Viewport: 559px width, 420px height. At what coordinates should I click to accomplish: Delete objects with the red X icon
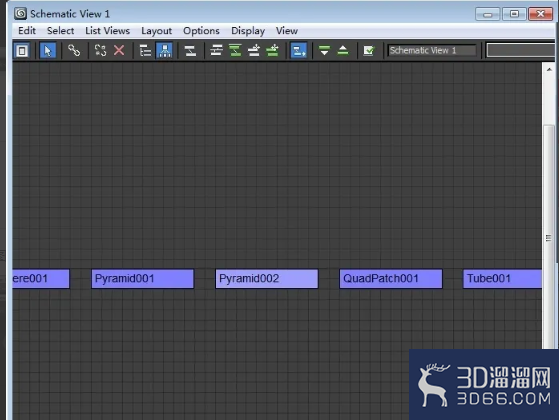tap(119, 50)
